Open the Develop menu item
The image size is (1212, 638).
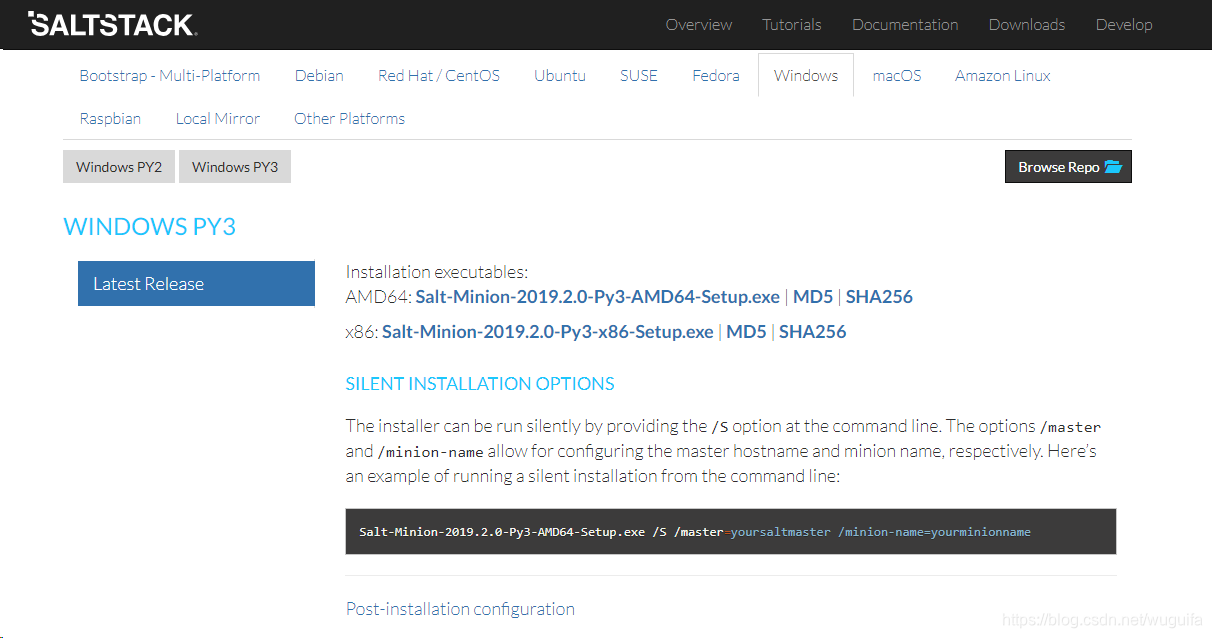pos(1124,25)
